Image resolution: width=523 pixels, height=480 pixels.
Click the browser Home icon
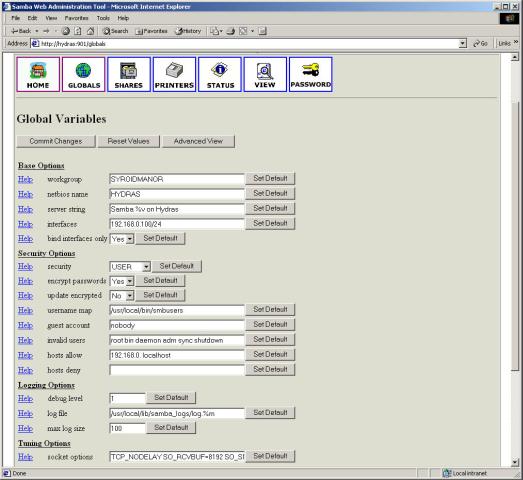(90, 31)
